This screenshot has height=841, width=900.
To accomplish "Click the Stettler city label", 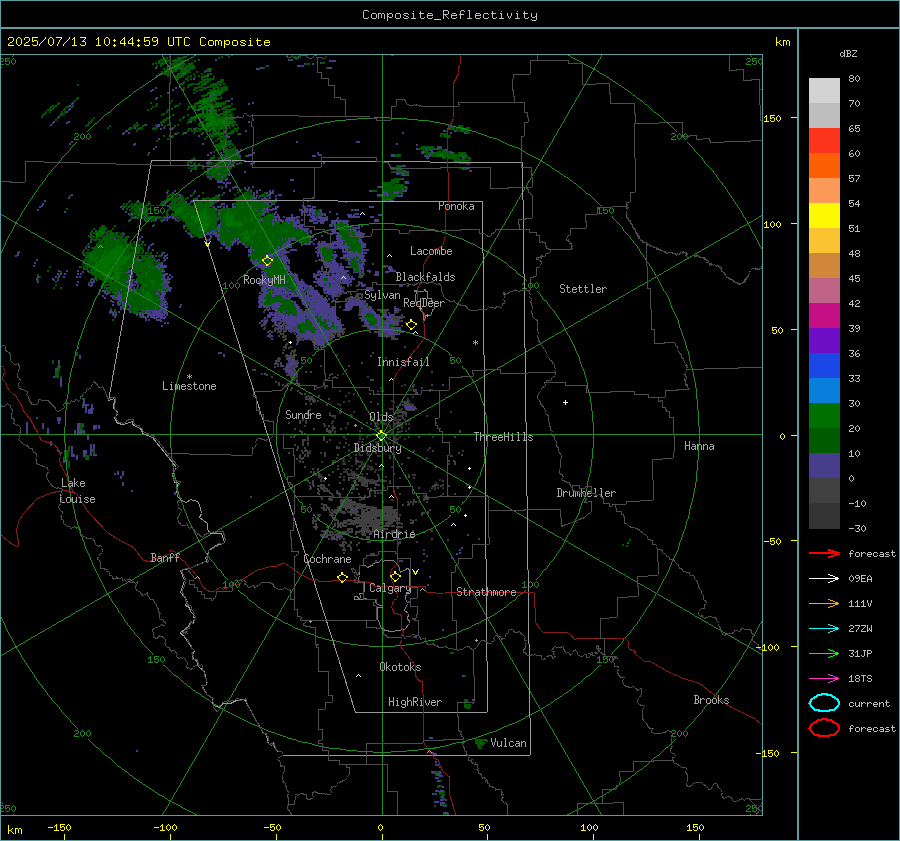I will point(583,289).
